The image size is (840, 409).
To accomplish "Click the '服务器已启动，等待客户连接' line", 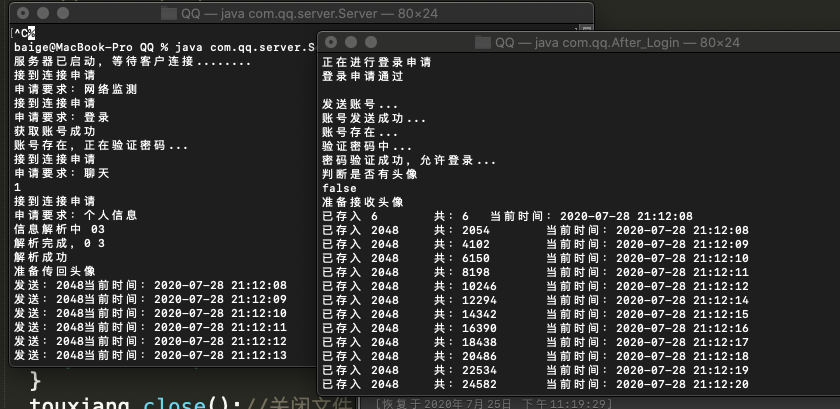I will point(132,61).
